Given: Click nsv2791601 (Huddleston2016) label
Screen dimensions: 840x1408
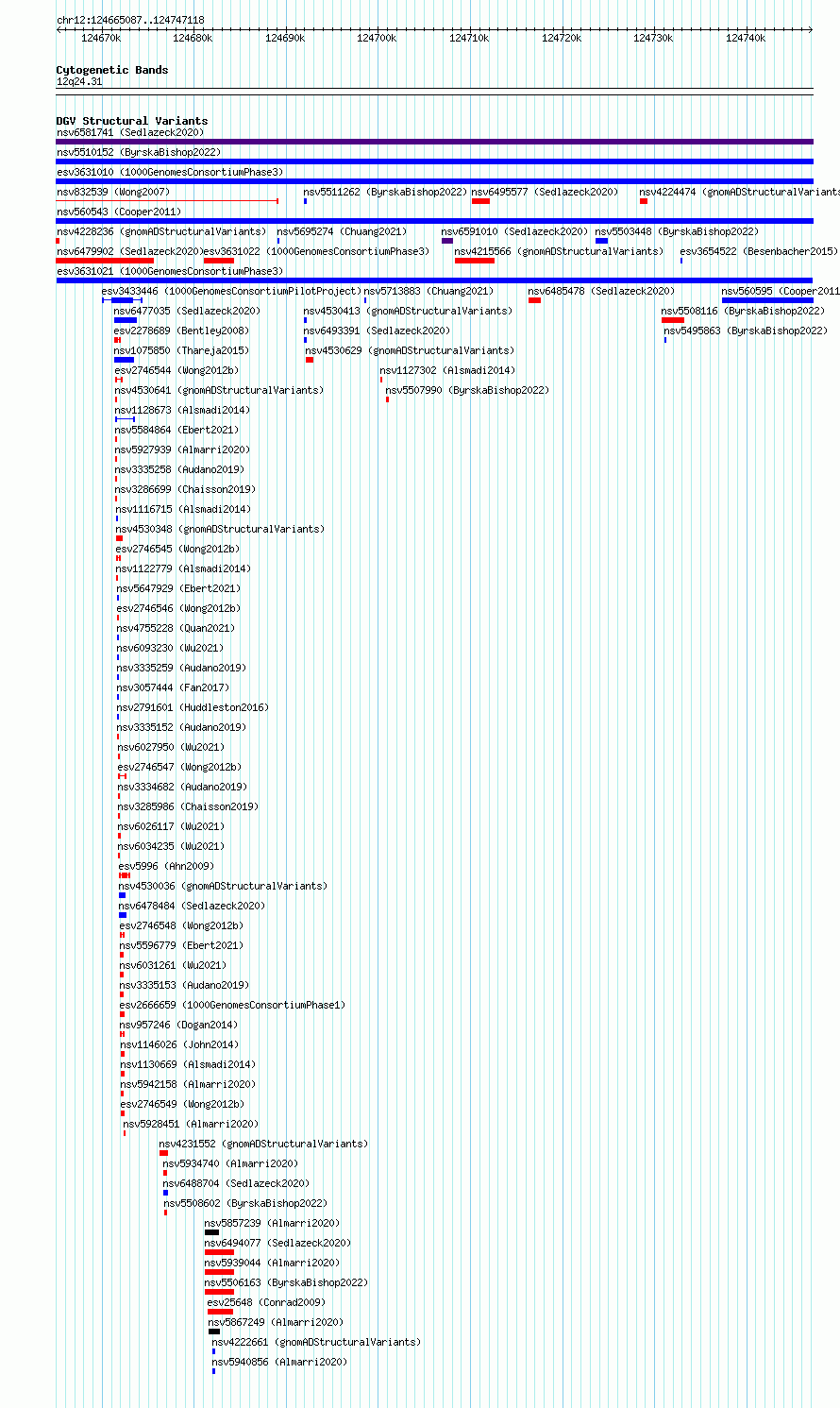Looking at the screenshot, I should (x=193, y=707).
